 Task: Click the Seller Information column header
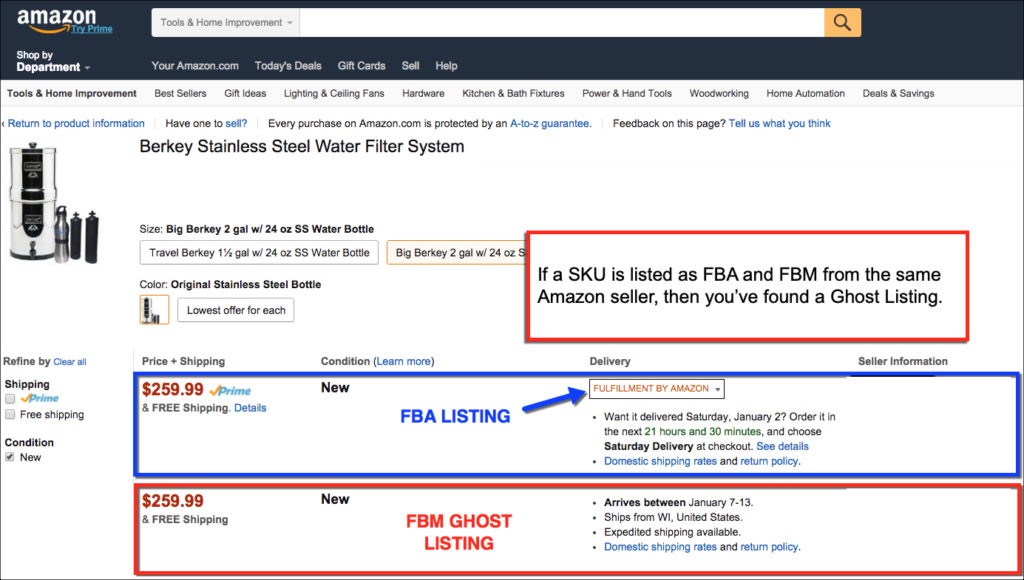pyautogui.click(x=903, y=361)
